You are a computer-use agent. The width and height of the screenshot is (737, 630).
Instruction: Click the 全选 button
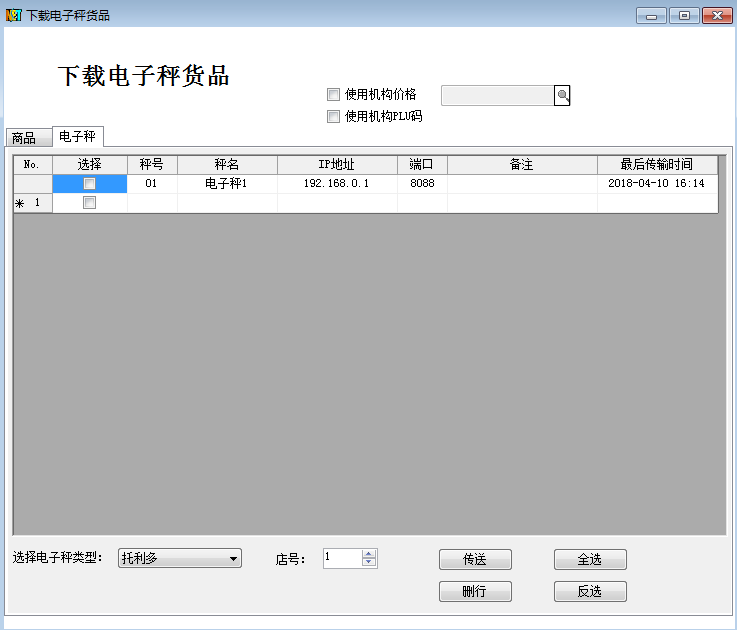tap(590, 559)
